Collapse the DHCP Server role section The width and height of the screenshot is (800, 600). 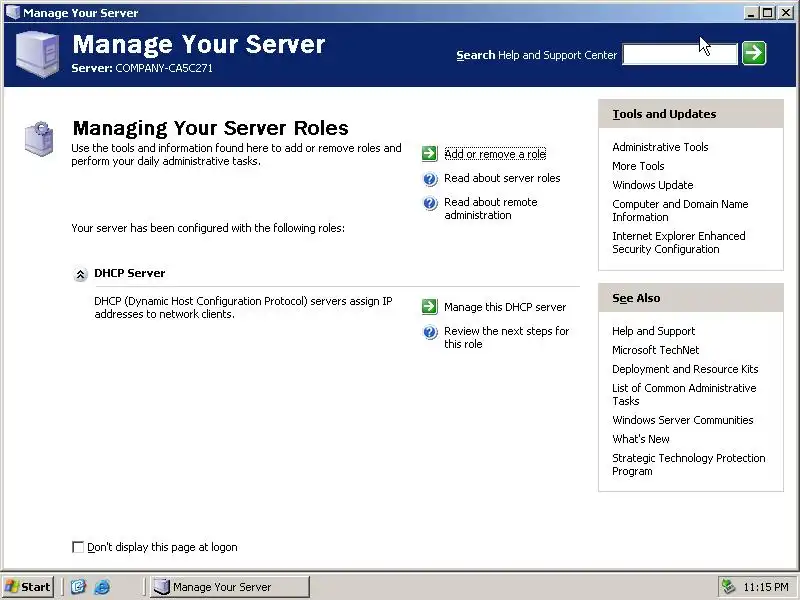coord(80,274)
